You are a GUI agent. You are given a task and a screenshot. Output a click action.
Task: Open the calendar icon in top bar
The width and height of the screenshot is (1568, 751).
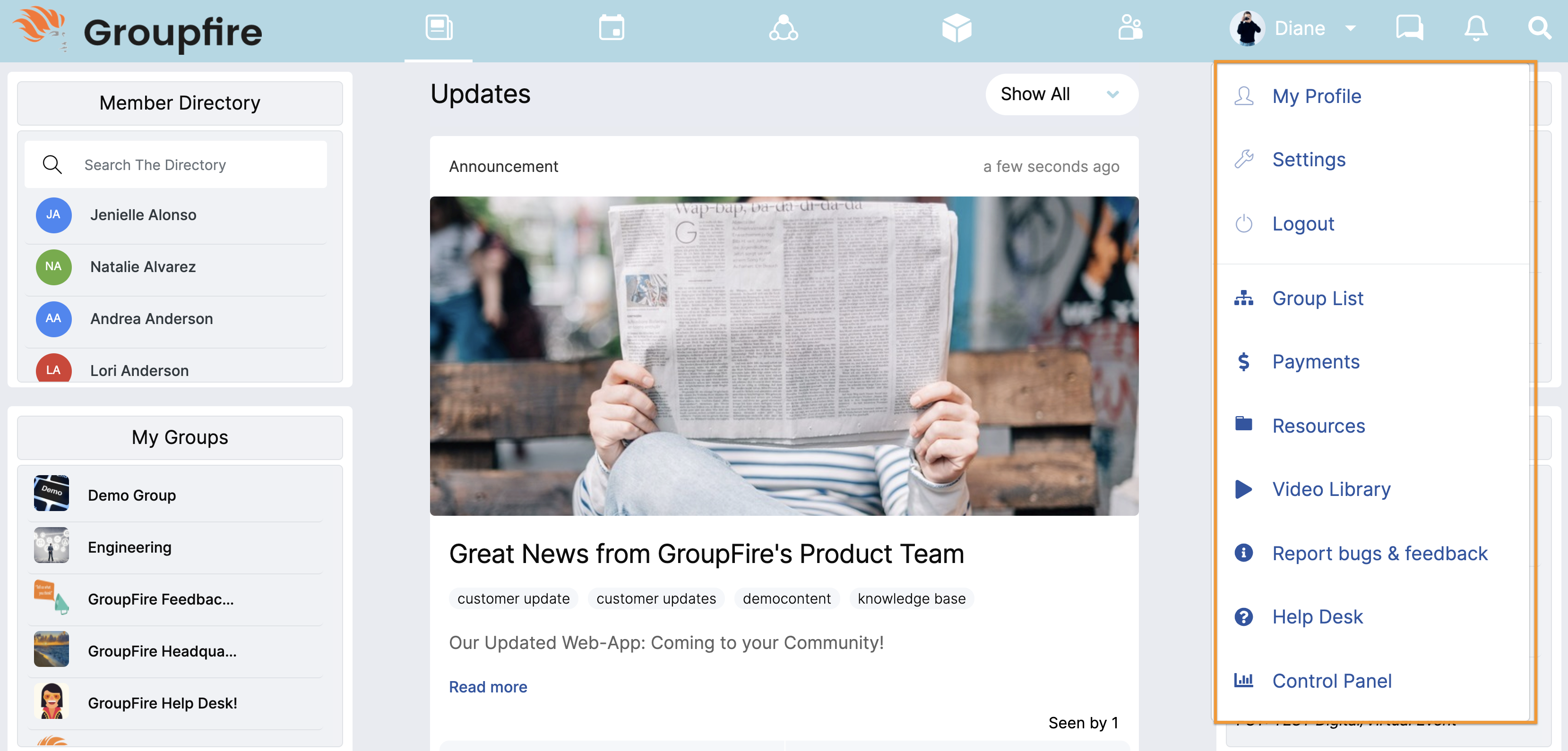click(x=611, y=28)
